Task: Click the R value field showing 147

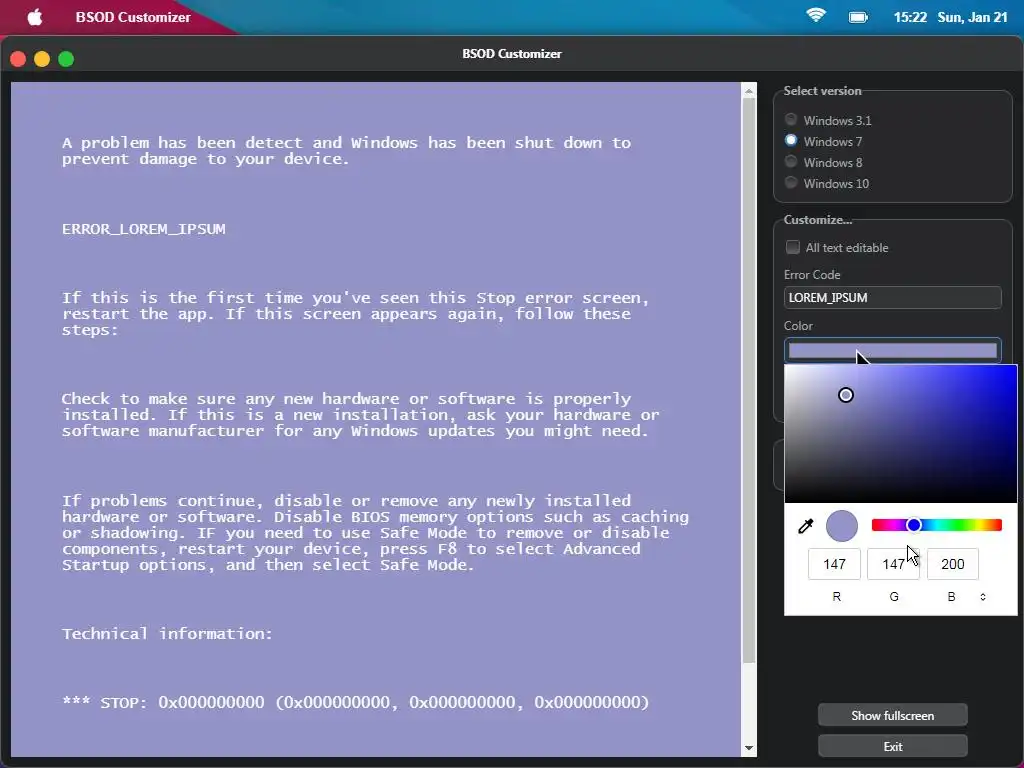Action: click(x=834, y=564)
